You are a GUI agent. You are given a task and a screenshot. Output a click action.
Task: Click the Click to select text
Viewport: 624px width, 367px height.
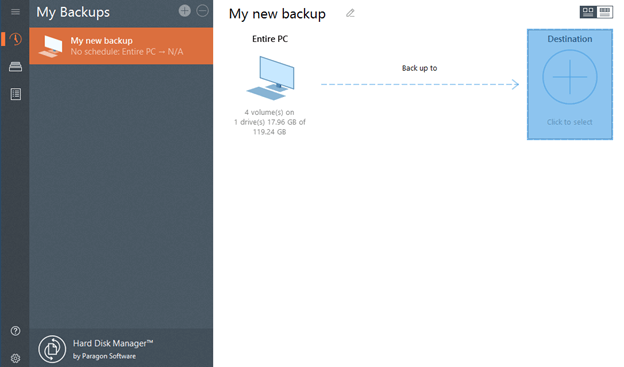click(x=569, y=122)
